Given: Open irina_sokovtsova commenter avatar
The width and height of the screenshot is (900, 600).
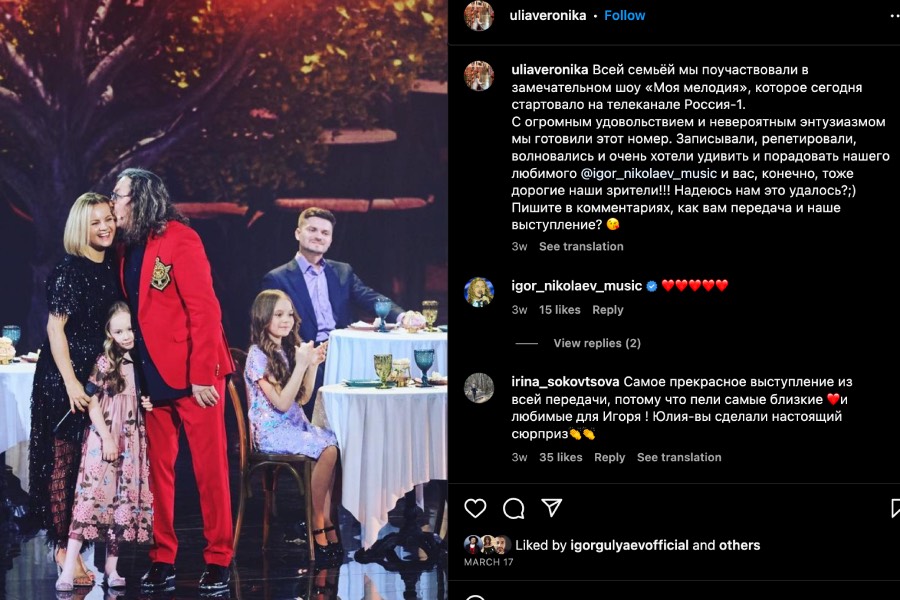Looking at the screenshot, I should click(479, 388).
